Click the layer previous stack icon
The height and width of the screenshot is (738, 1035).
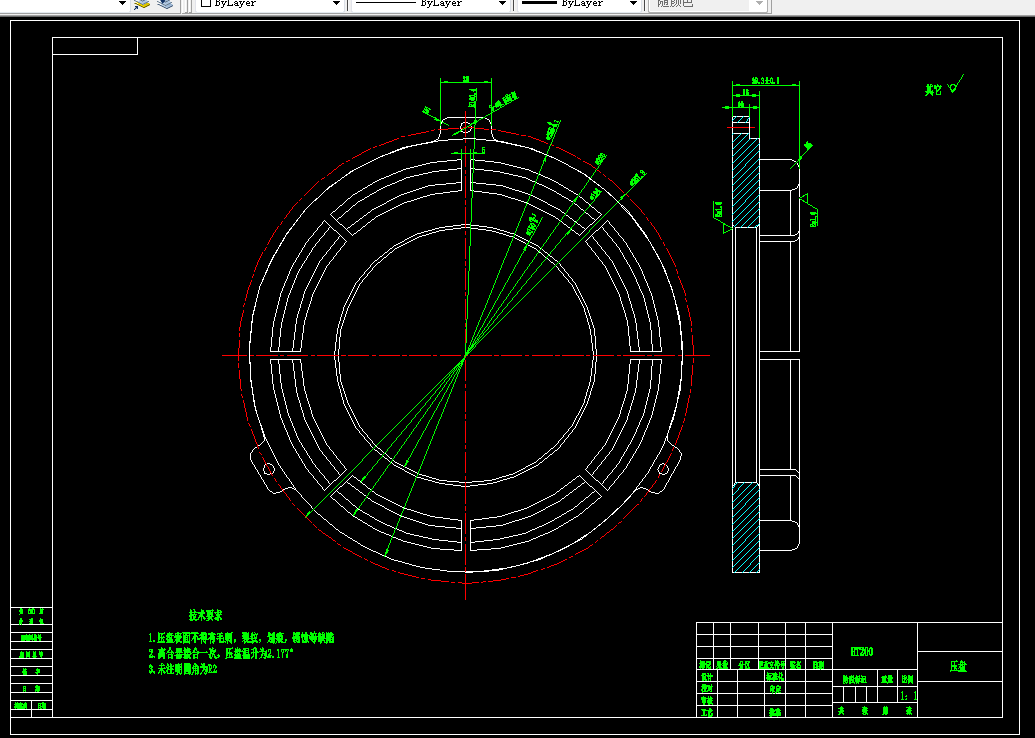(x=165, y=3)
